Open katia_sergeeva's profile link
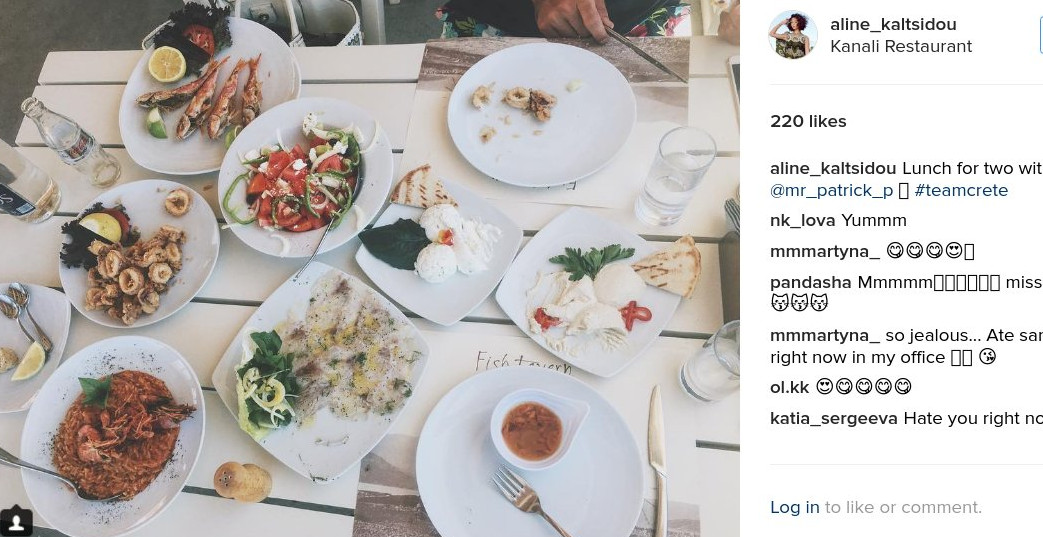The height and width of the screenshot is (537, 1043). click(x=834, y=419)
